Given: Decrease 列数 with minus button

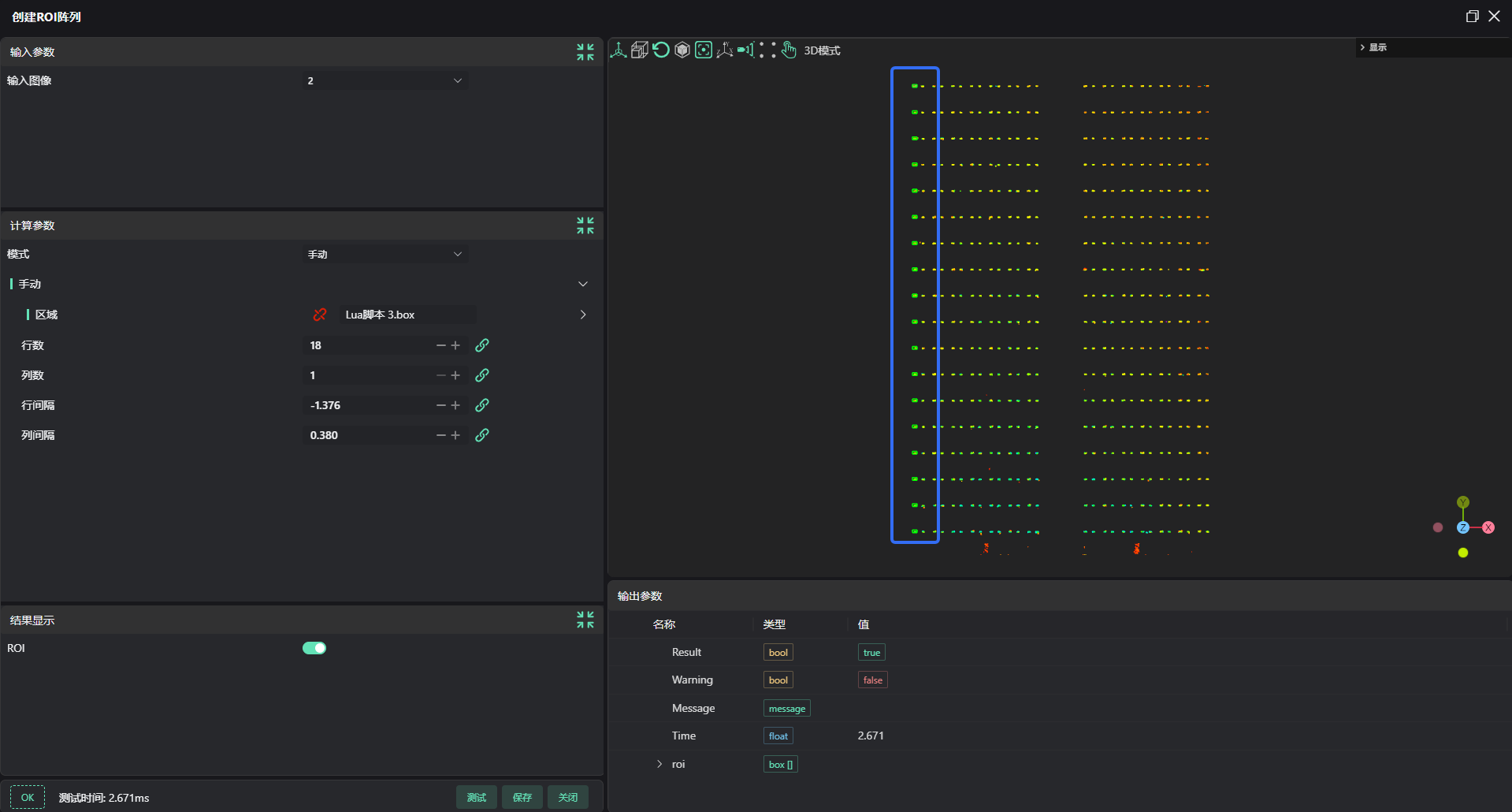Looking at the screenshot, I should coord(441,375).
